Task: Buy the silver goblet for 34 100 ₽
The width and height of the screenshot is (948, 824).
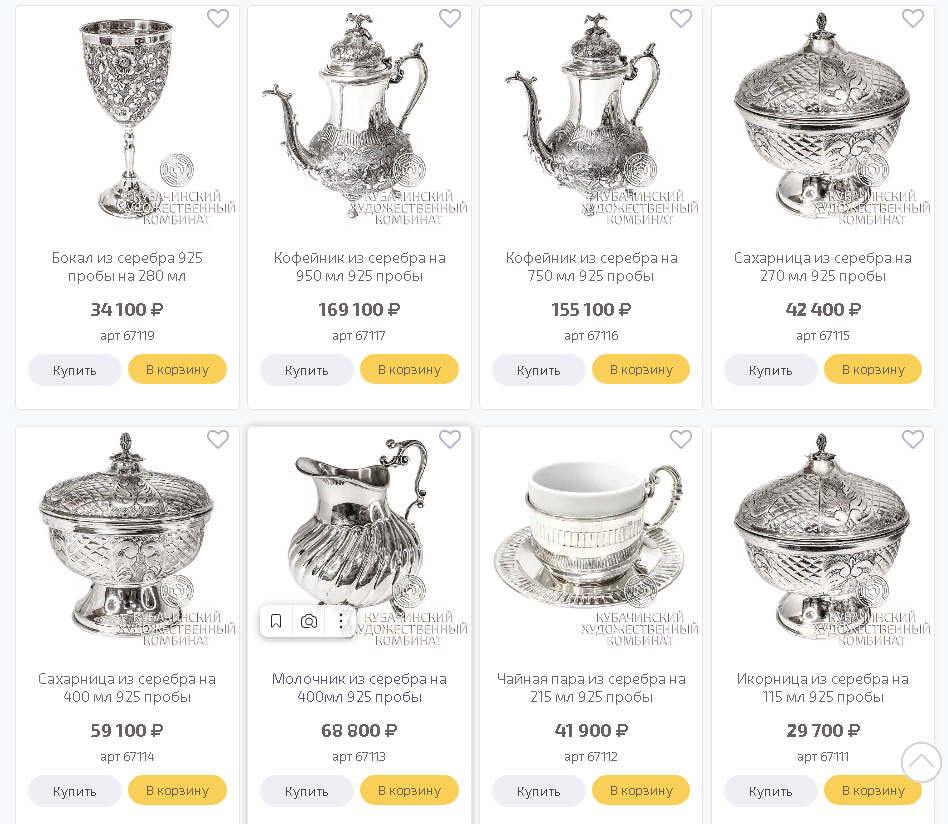Action: coord(74,370)
